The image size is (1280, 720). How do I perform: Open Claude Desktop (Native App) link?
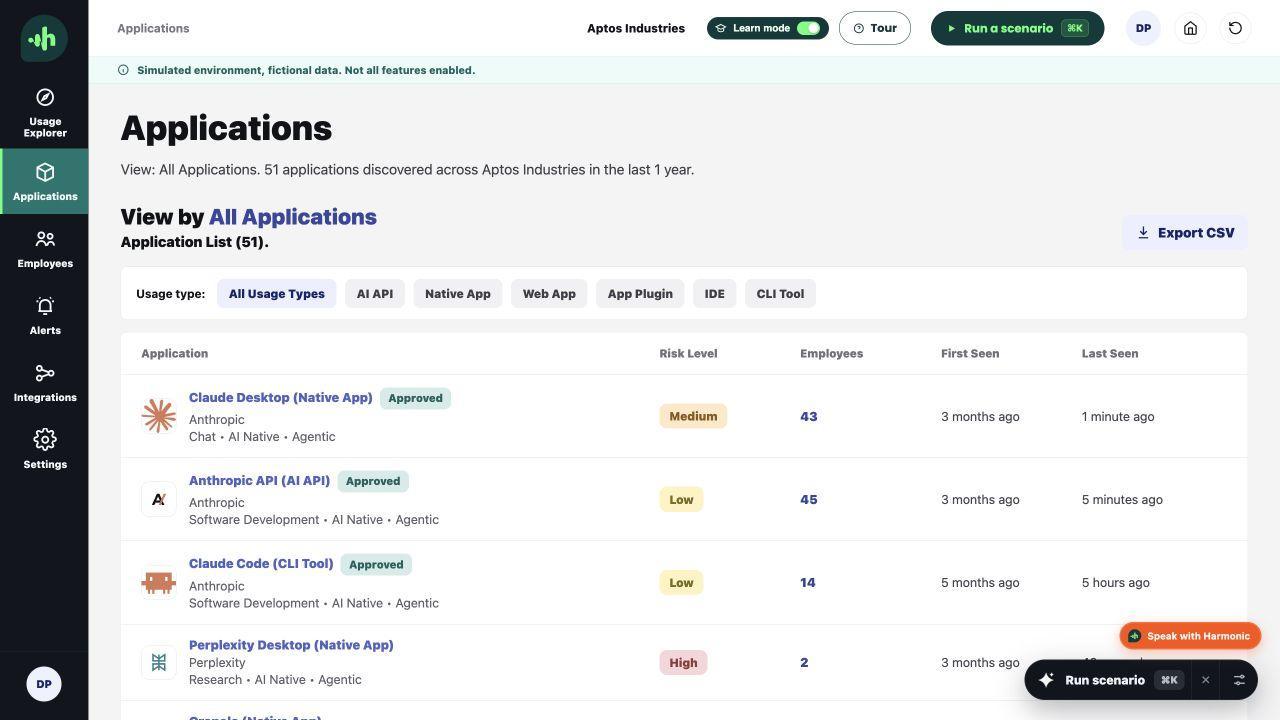click(x=281, y=398)
